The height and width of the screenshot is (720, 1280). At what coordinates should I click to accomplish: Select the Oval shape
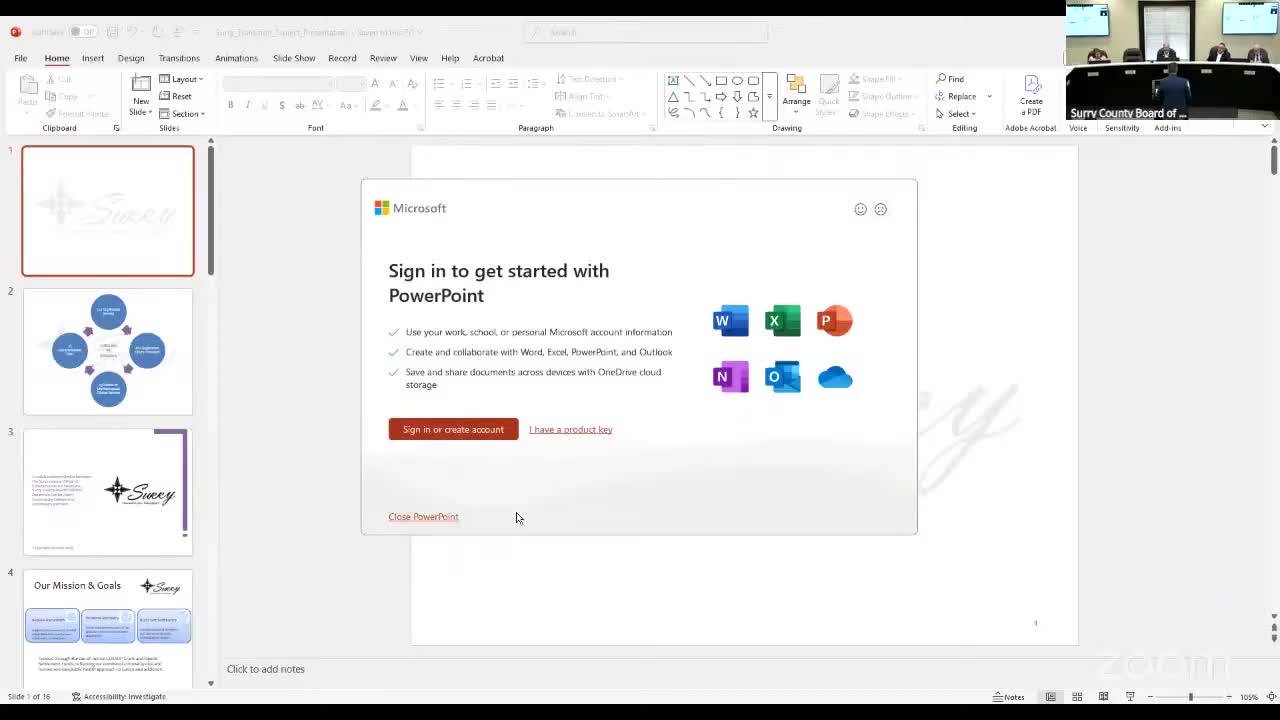[737, 80]
